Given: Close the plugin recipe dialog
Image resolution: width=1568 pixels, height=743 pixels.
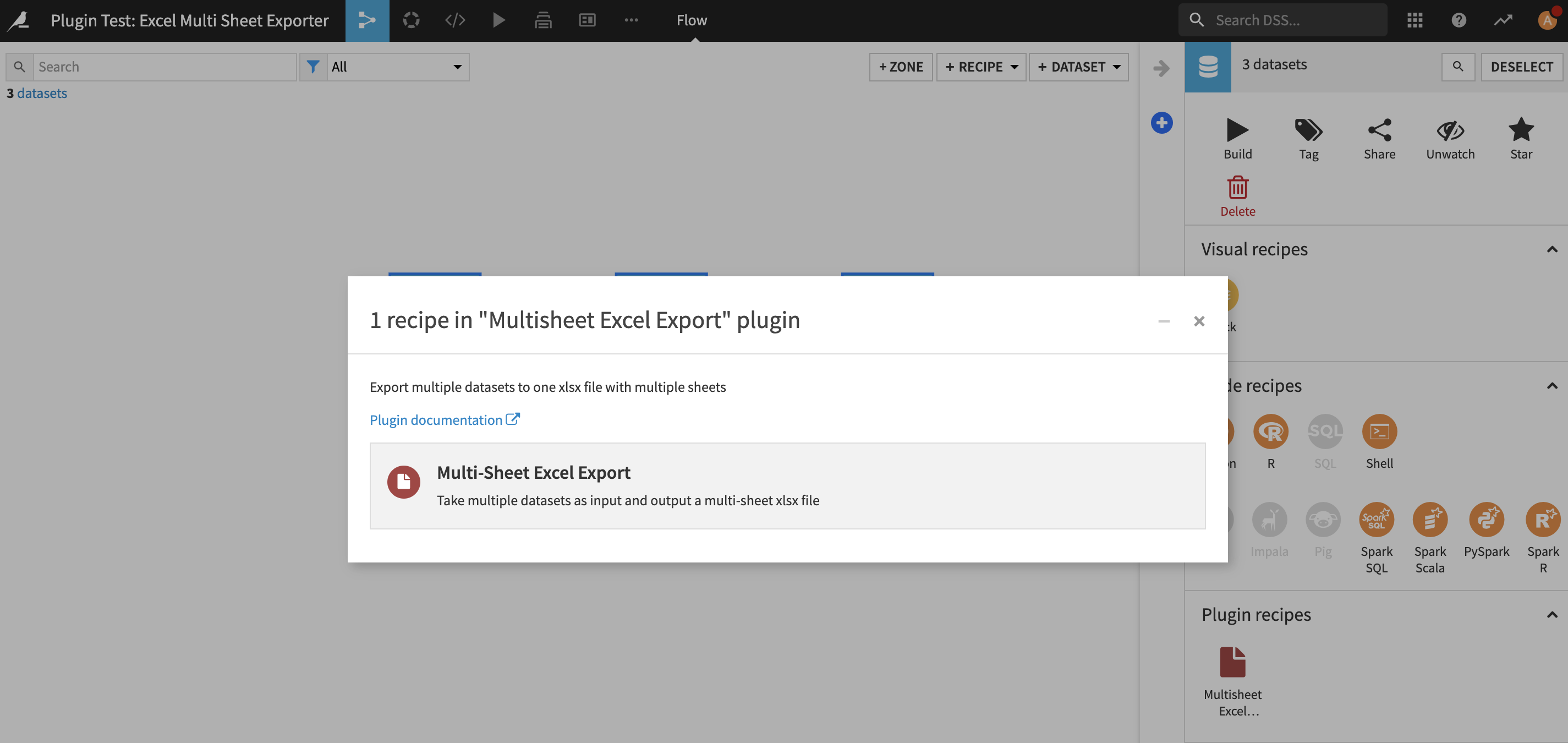Looking at the screenshot, I should point(1198,321).
